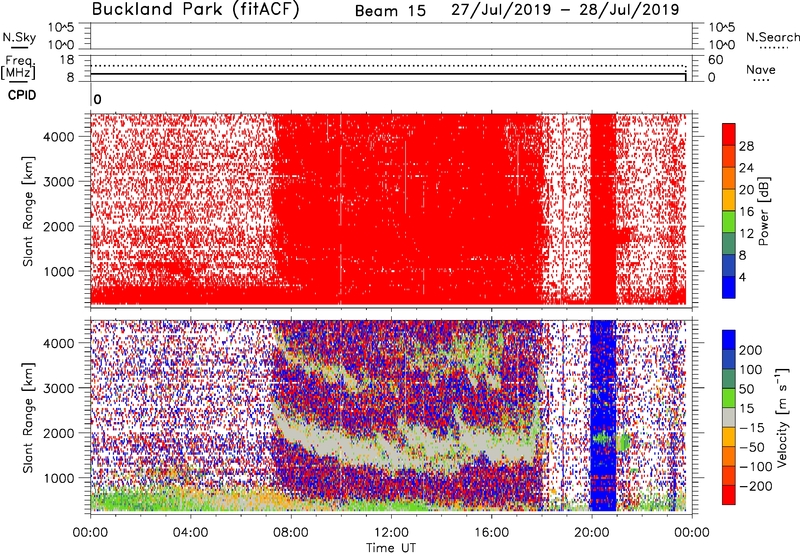
Task: Click the "12:00" time tick label
Action: (x=391, y=533)
